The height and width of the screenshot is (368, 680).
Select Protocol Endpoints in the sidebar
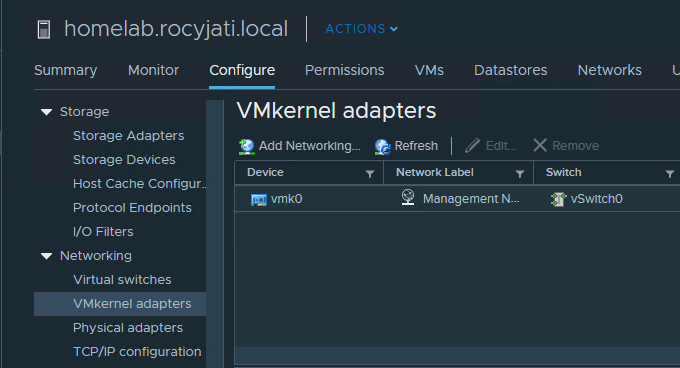tap(132, 208)
